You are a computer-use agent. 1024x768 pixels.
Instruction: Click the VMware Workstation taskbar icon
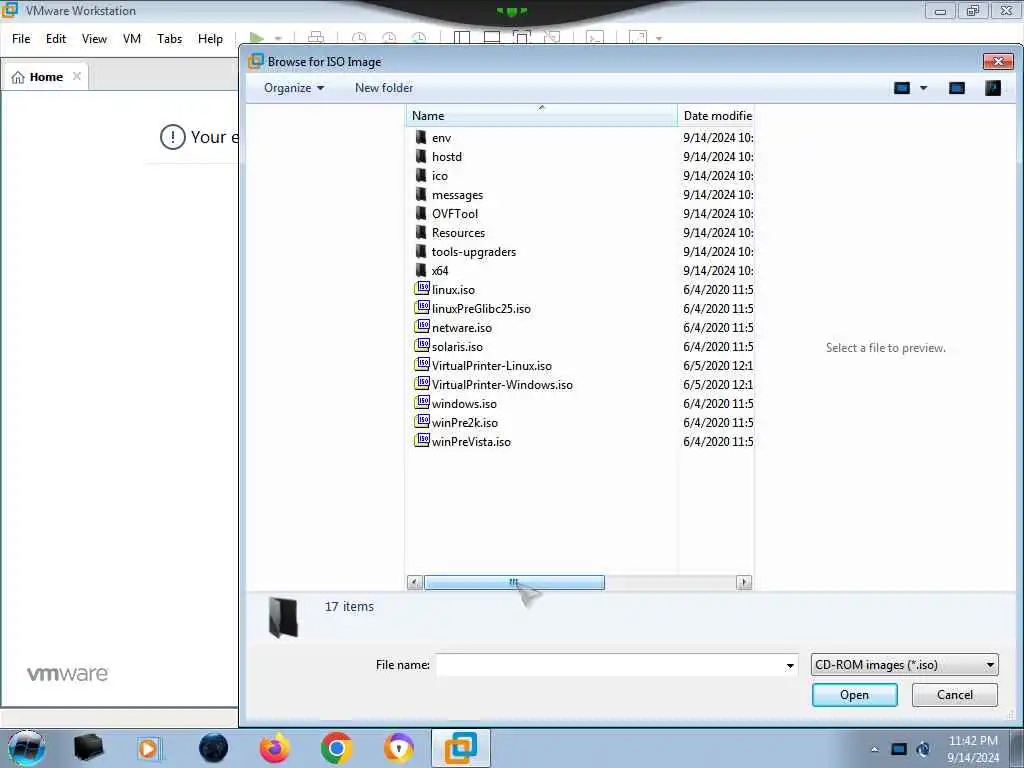pyautogui.click(x=460, y=748)
